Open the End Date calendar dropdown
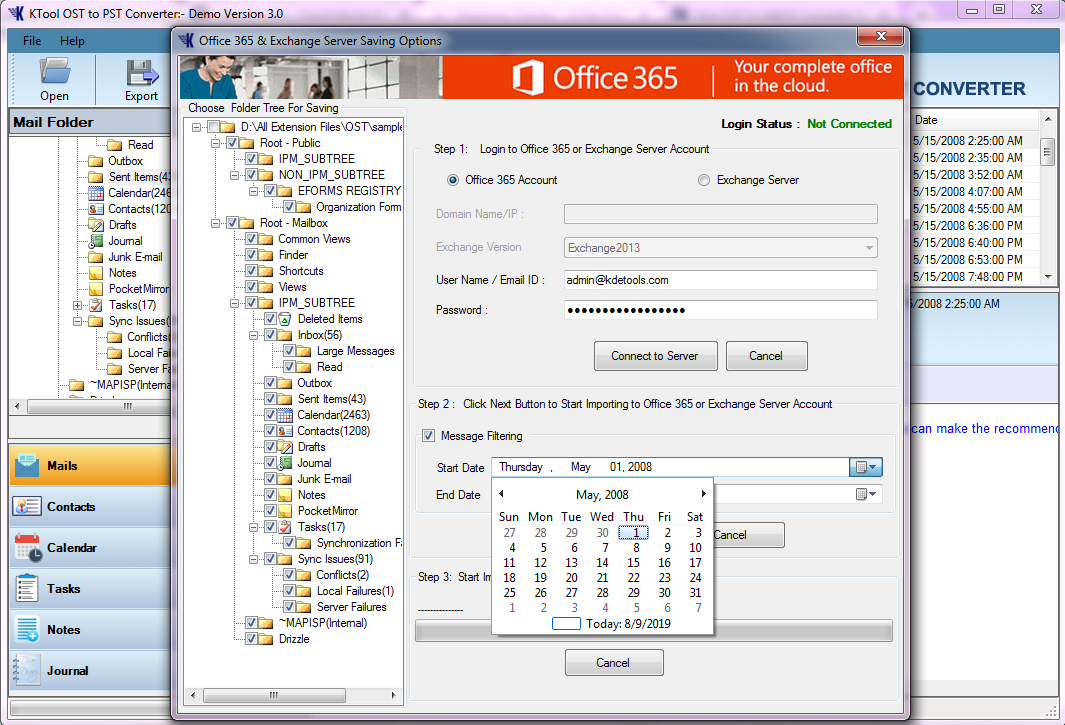The width and height of the screenshot is (1065, 725). point(866,495)
